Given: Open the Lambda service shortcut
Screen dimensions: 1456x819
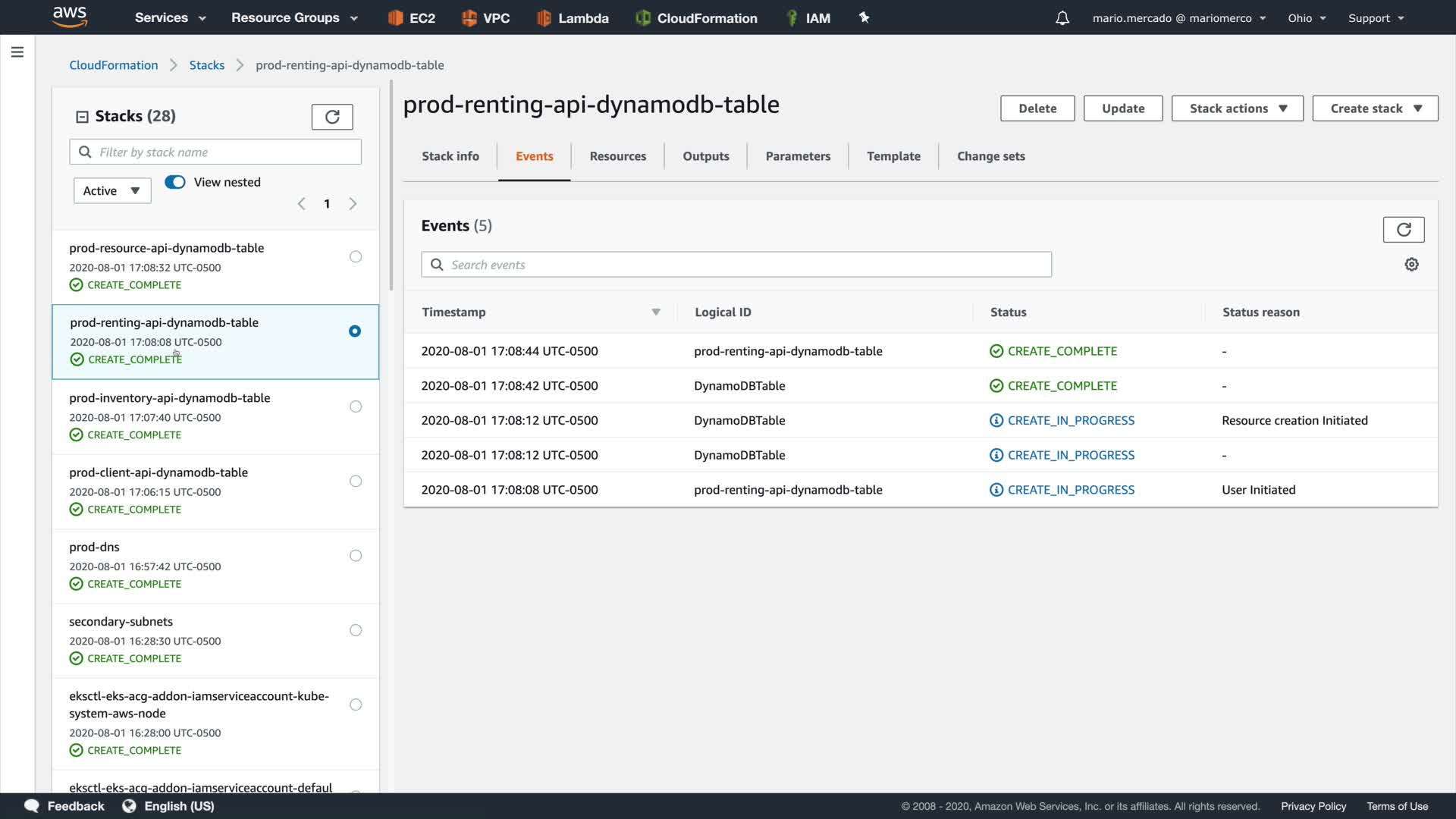Looking at the screenshot, I should coord(573,18).
